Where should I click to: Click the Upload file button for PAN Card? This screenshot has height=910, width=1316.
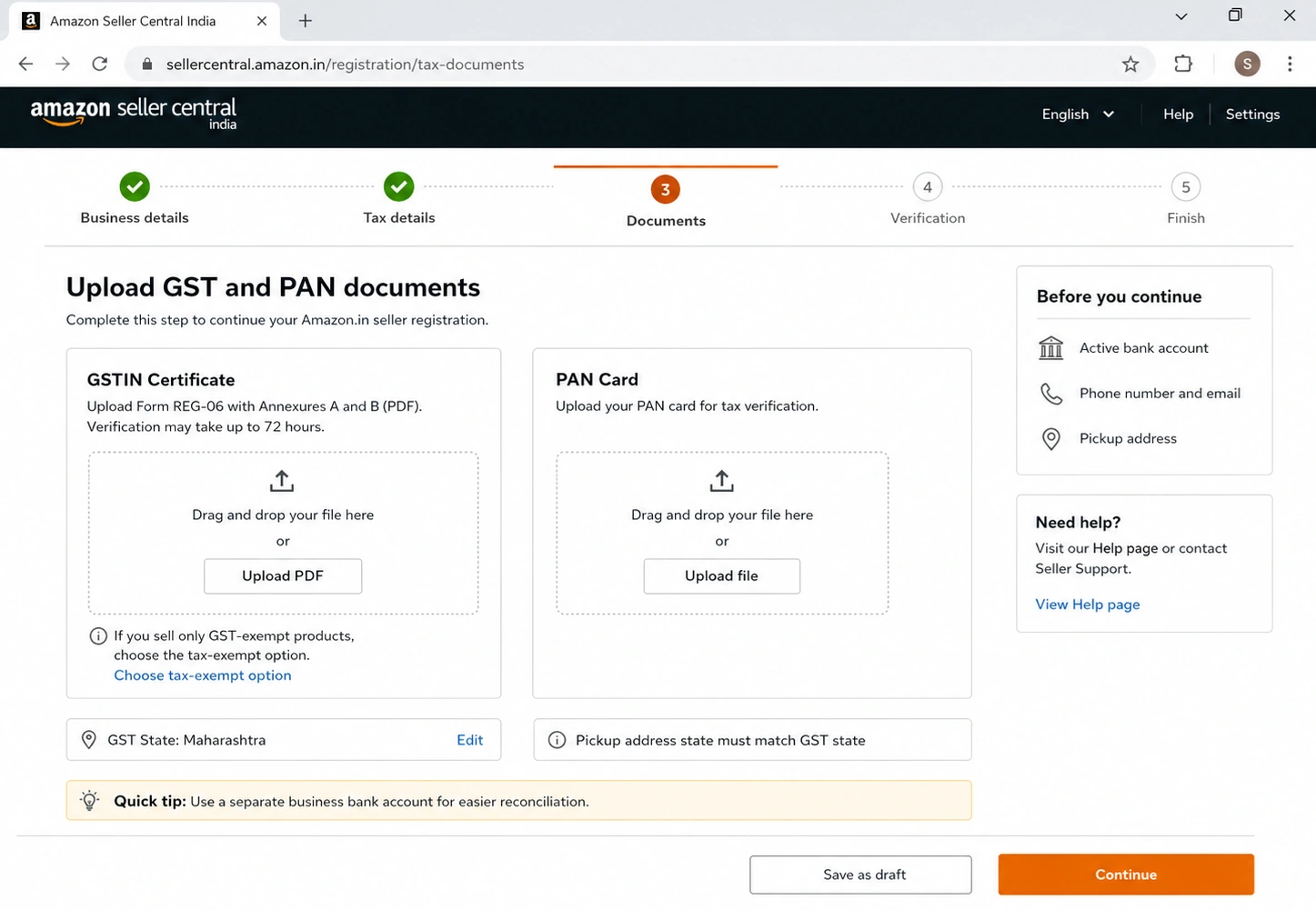[722, 575]
